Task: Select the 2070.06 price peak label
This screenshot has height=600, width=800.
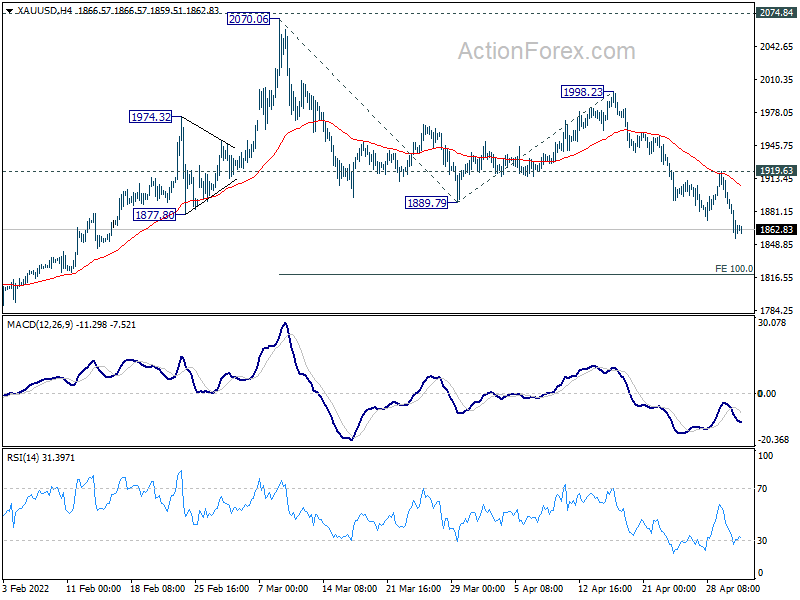Action: [248, 19]
